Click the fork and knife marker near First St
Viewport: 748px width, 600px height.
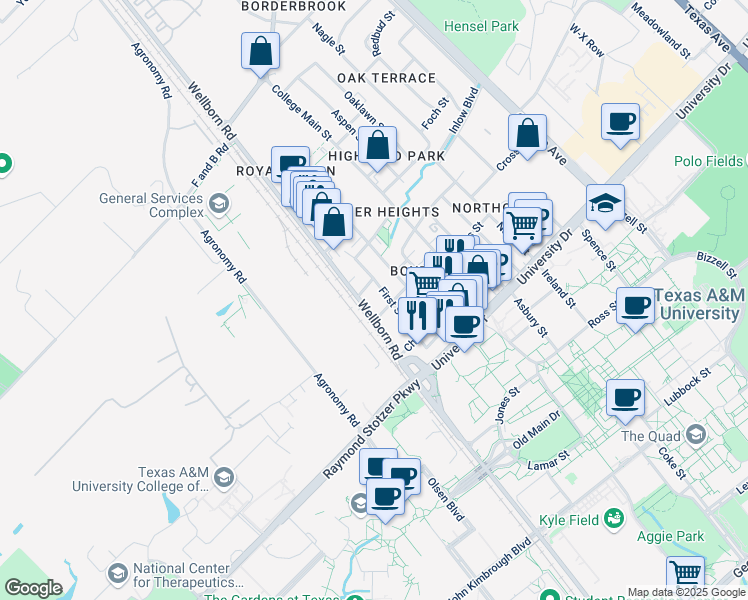click(417, 319)
